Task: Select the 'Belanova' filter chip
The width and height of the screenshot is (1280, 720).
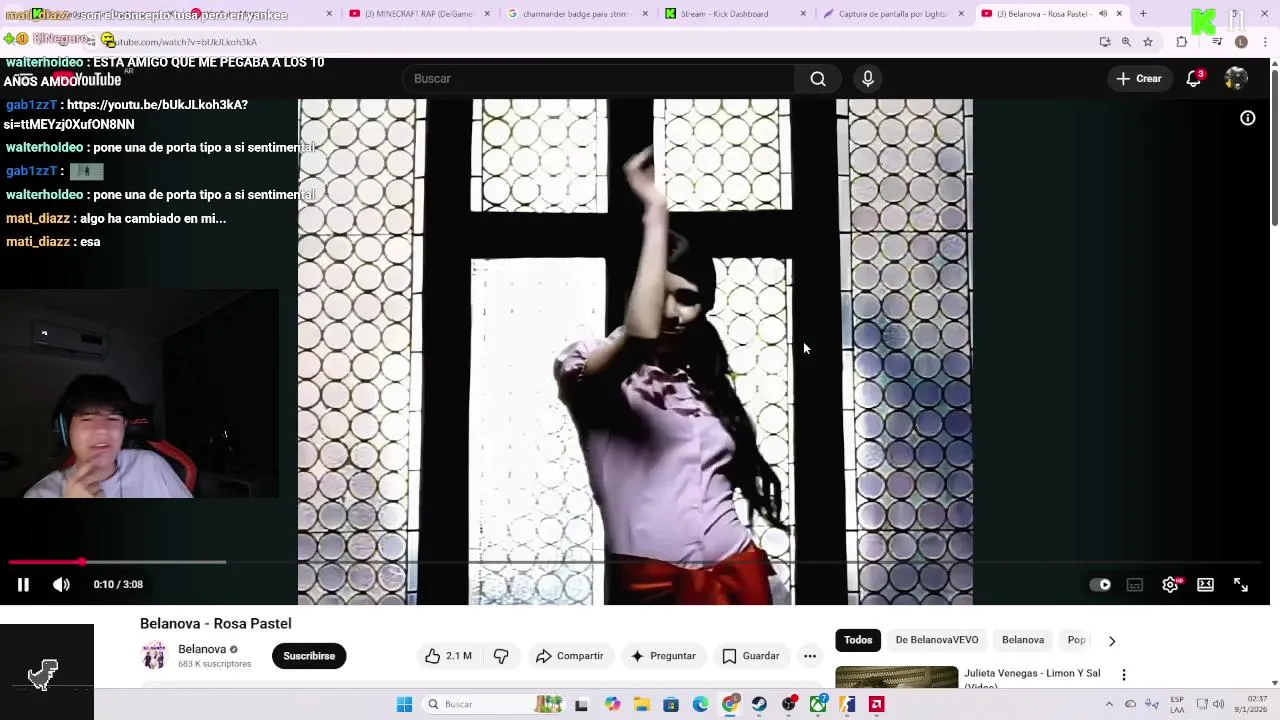Action: (x=1023, y=640)
